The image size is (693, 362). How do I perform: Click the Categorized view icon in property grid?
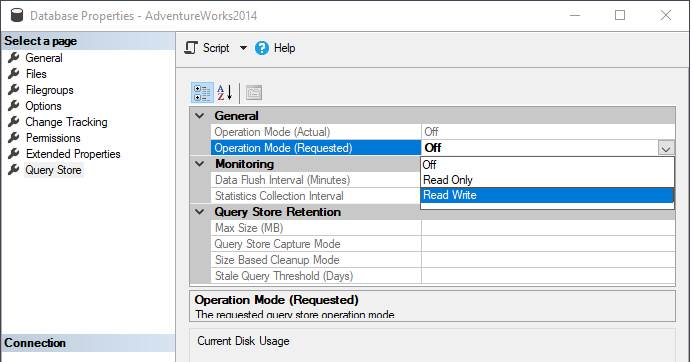coord(202,93)
